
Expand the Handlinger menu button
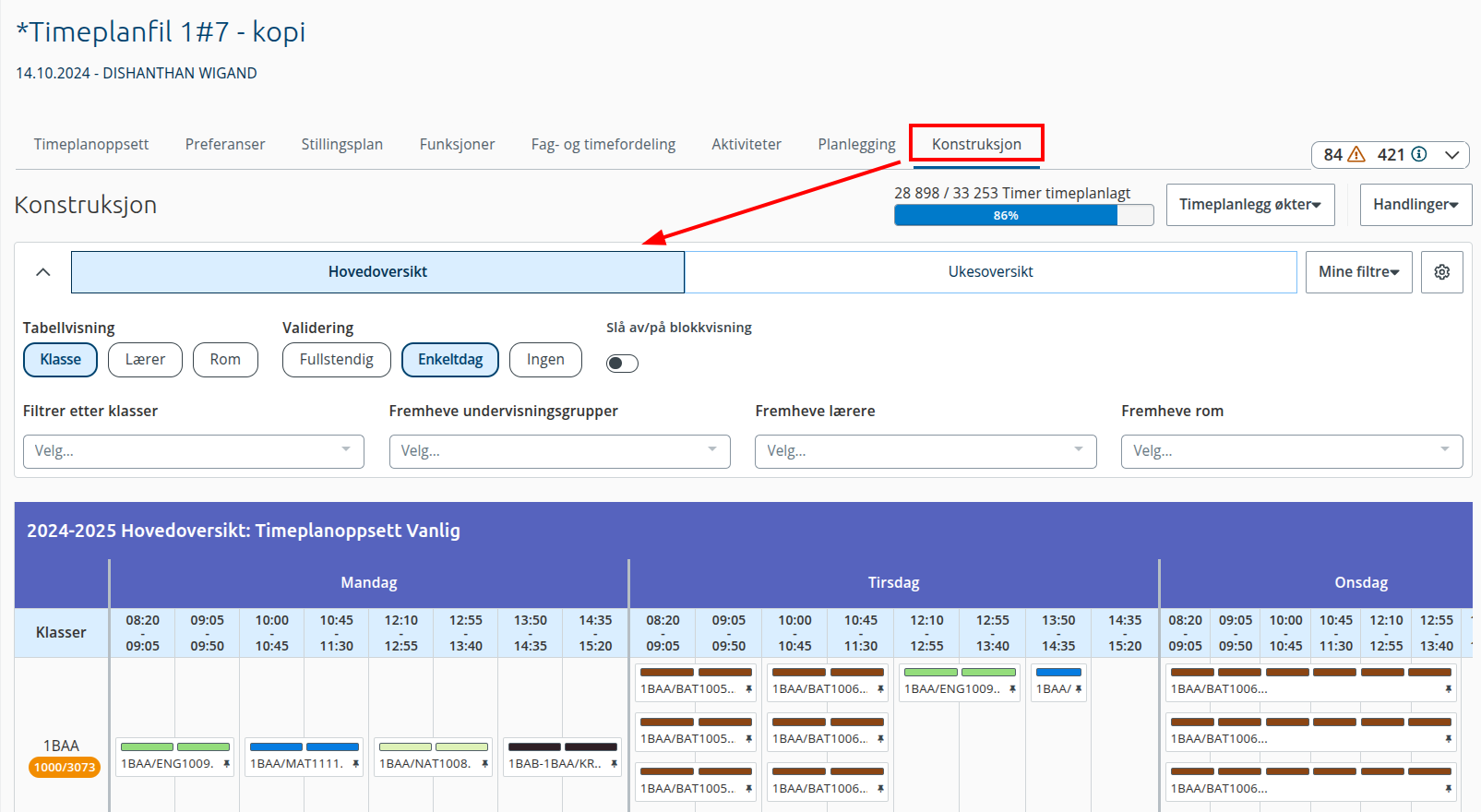click(1415, 205)
